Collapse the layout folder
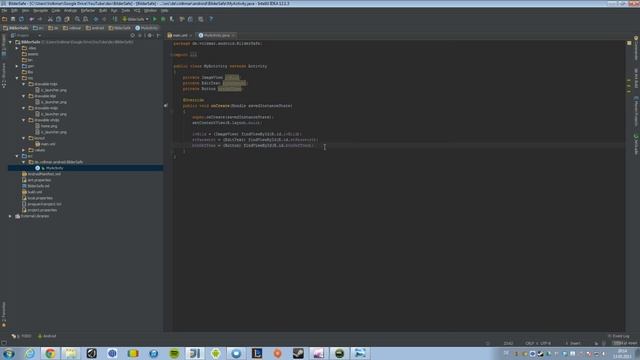This screenshot has width=640, height=360. [x=24, y=138]
